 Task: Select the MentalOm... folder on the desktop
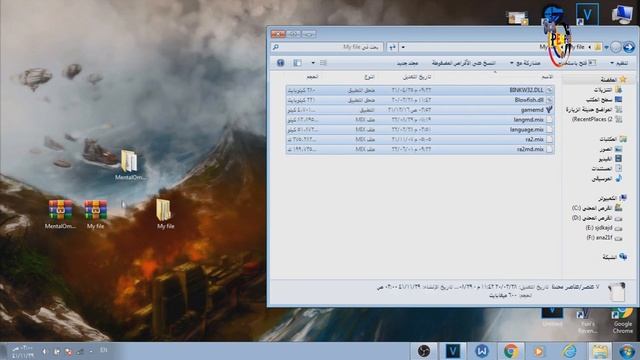[x=129, y=165]
